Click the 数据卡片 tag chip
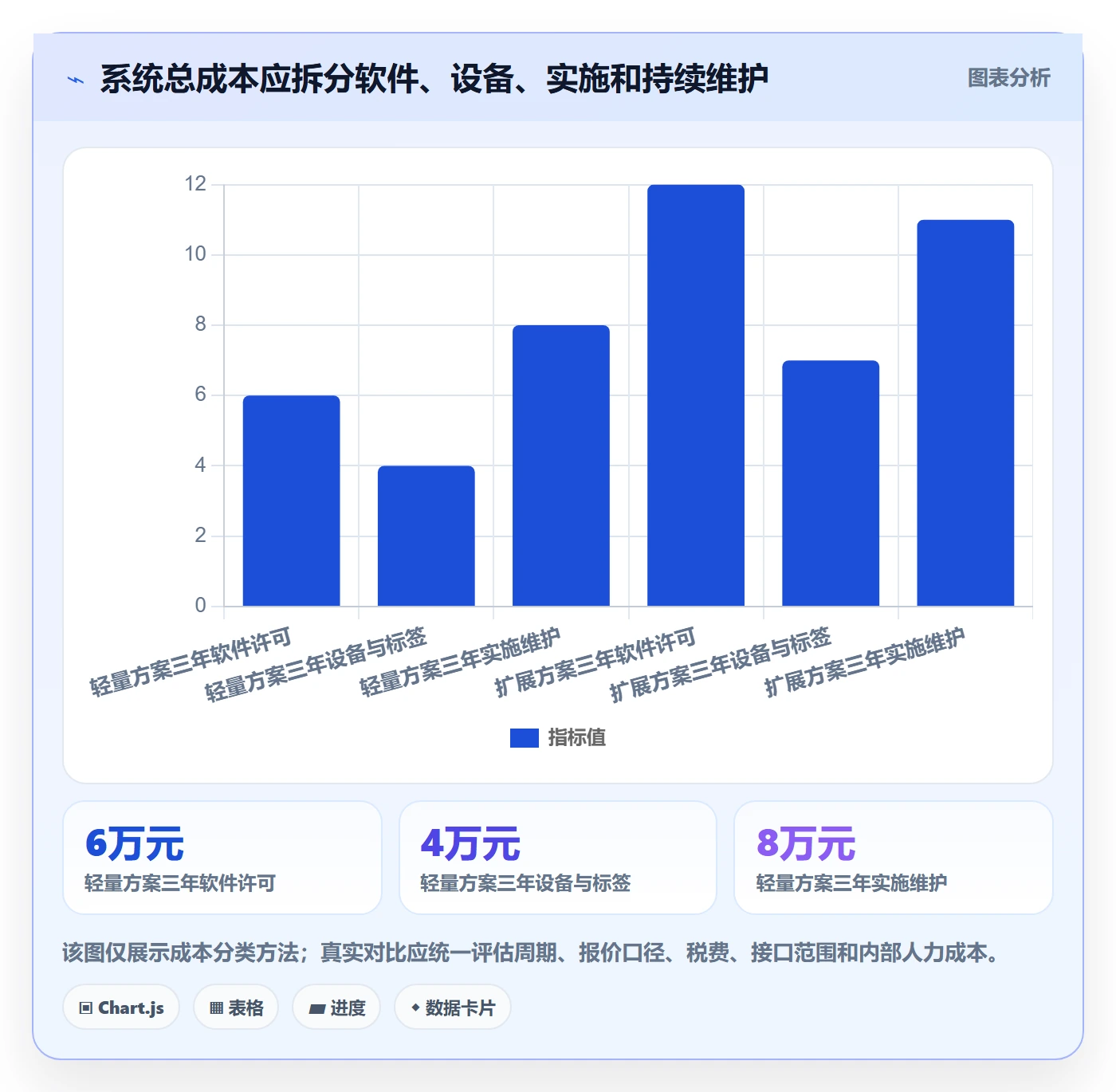The height and width of the screenshot is (1092, 1116). coord(453,1008)
